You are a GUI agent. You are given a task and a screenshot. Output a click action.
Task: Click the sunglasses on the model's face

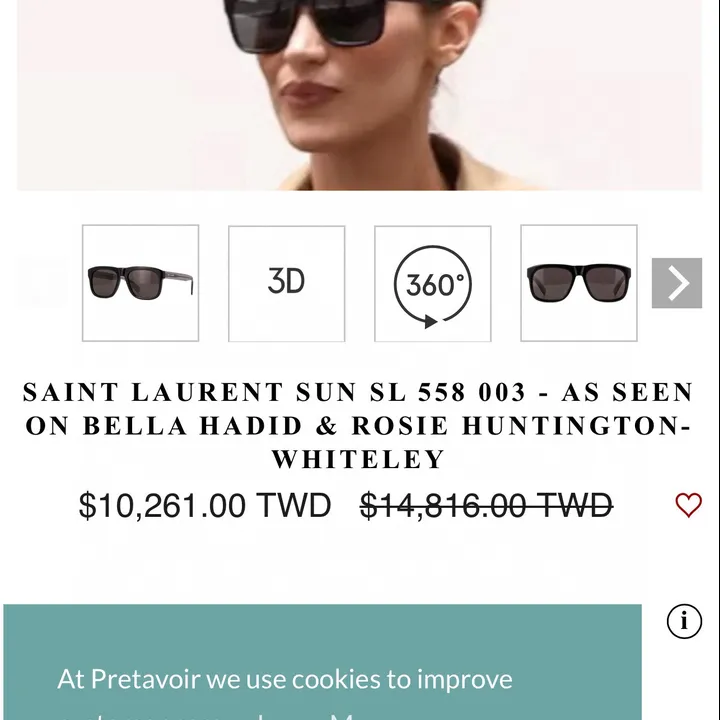click(x=307, y=25)
